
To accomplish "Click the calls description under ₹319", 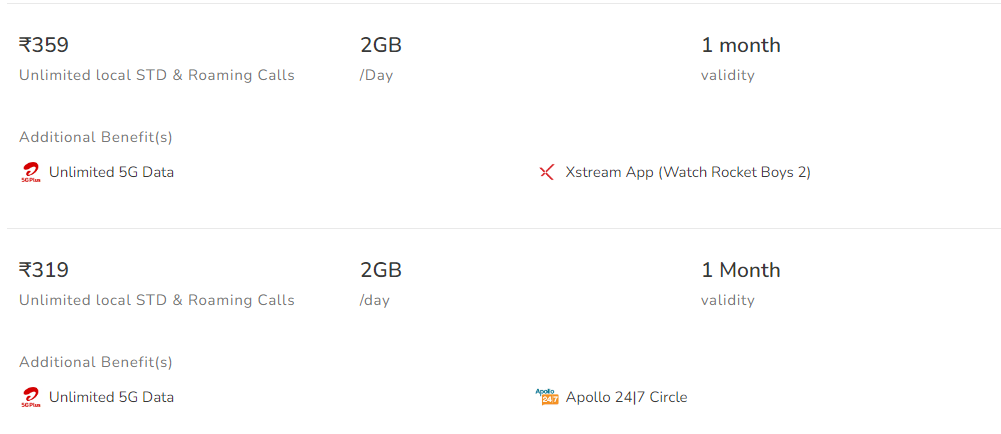I will click(x=157, y=300).
